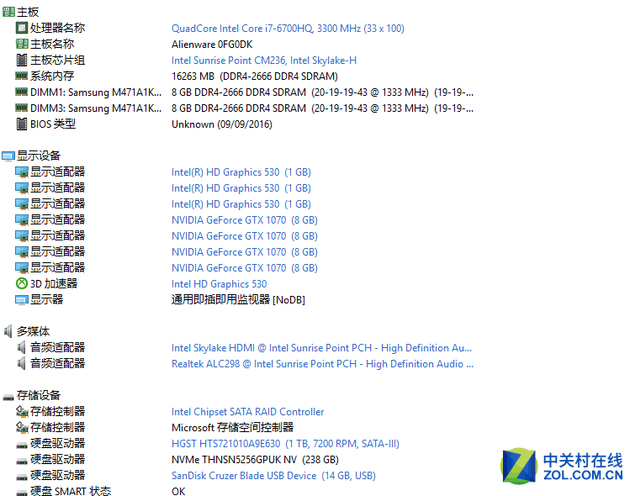Click the drive icon beside 存储设备 heading

click(8, 397)
